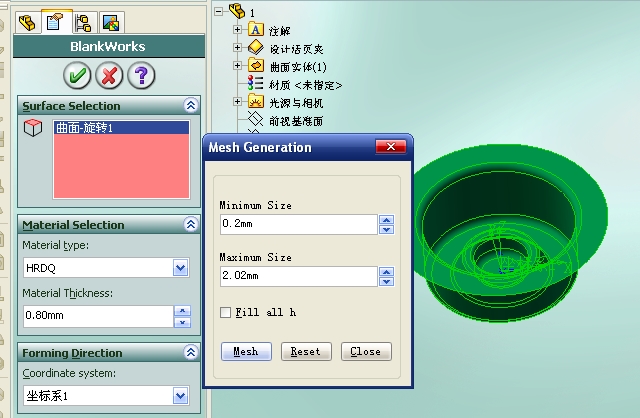Collapse the Material Selection section
This screenshot has height=418, width=640.
point(191,225)
